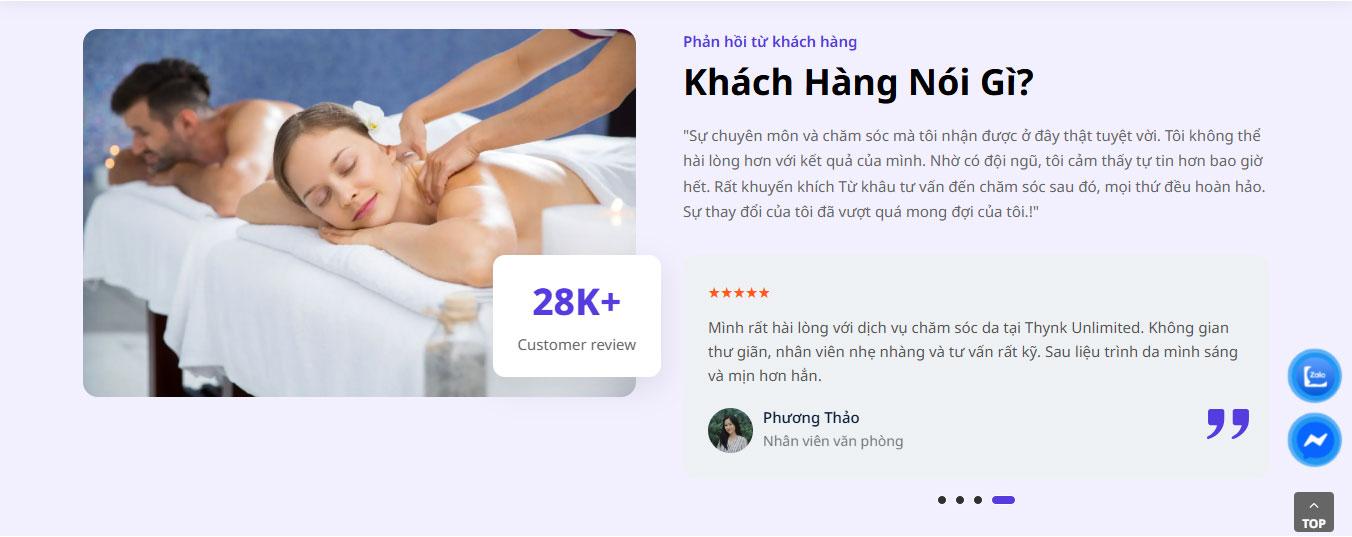The height and width of the screenshot is (537, 1352).
Task: Click Phương Thảo's avatar photo
Action: tap(730, 430)
